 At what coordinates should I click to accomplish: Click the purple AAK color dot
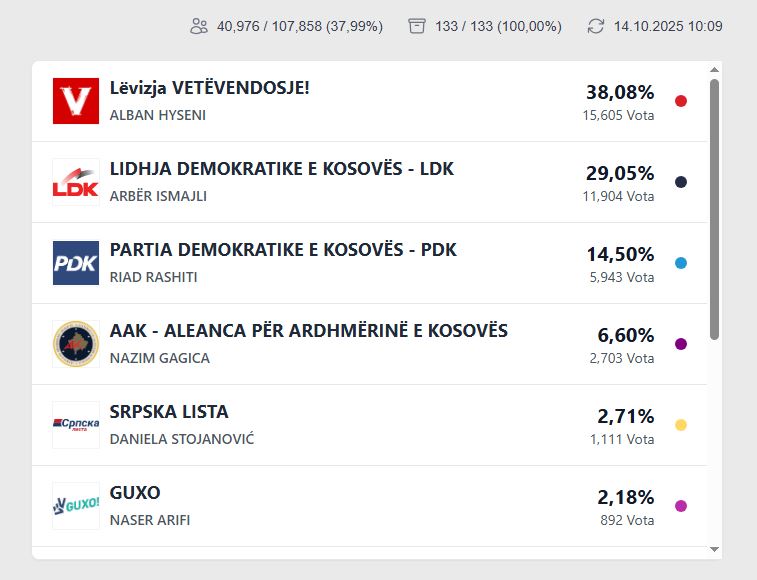click(681, 344)
